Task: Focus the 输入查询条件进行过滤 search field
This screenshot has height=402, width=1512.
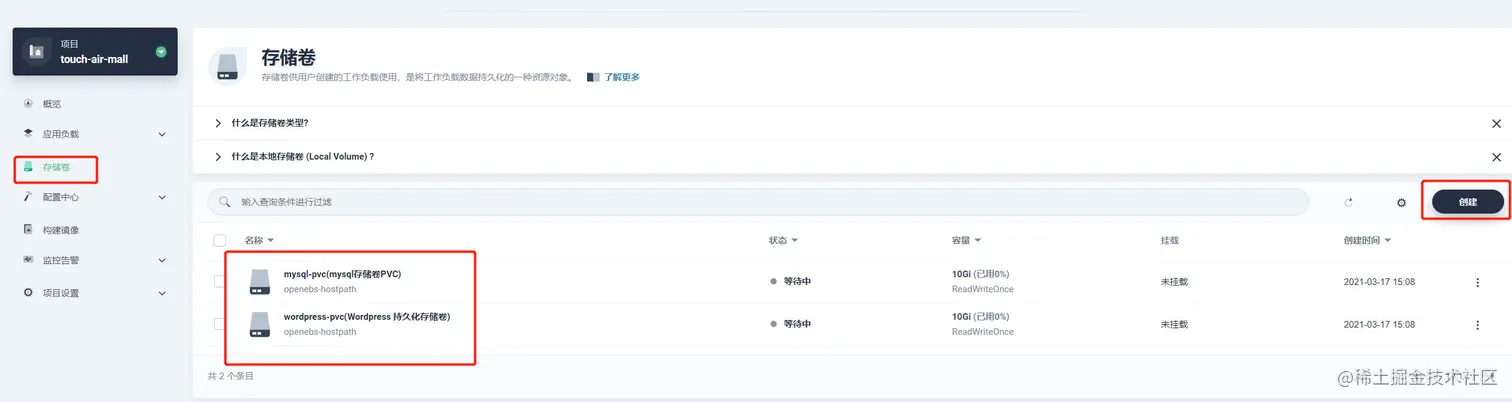Action: (758, 202)
